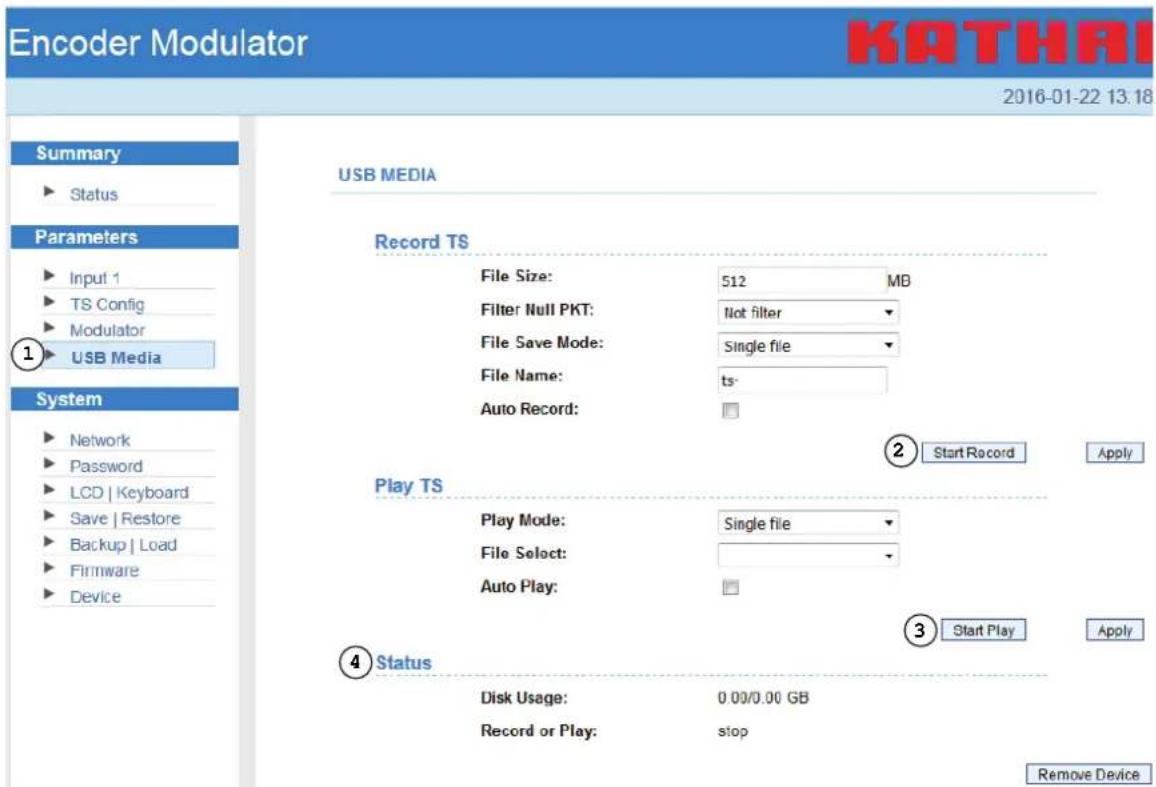
Task: Click the Encoder Modulator title
Action: click(158, 43)
